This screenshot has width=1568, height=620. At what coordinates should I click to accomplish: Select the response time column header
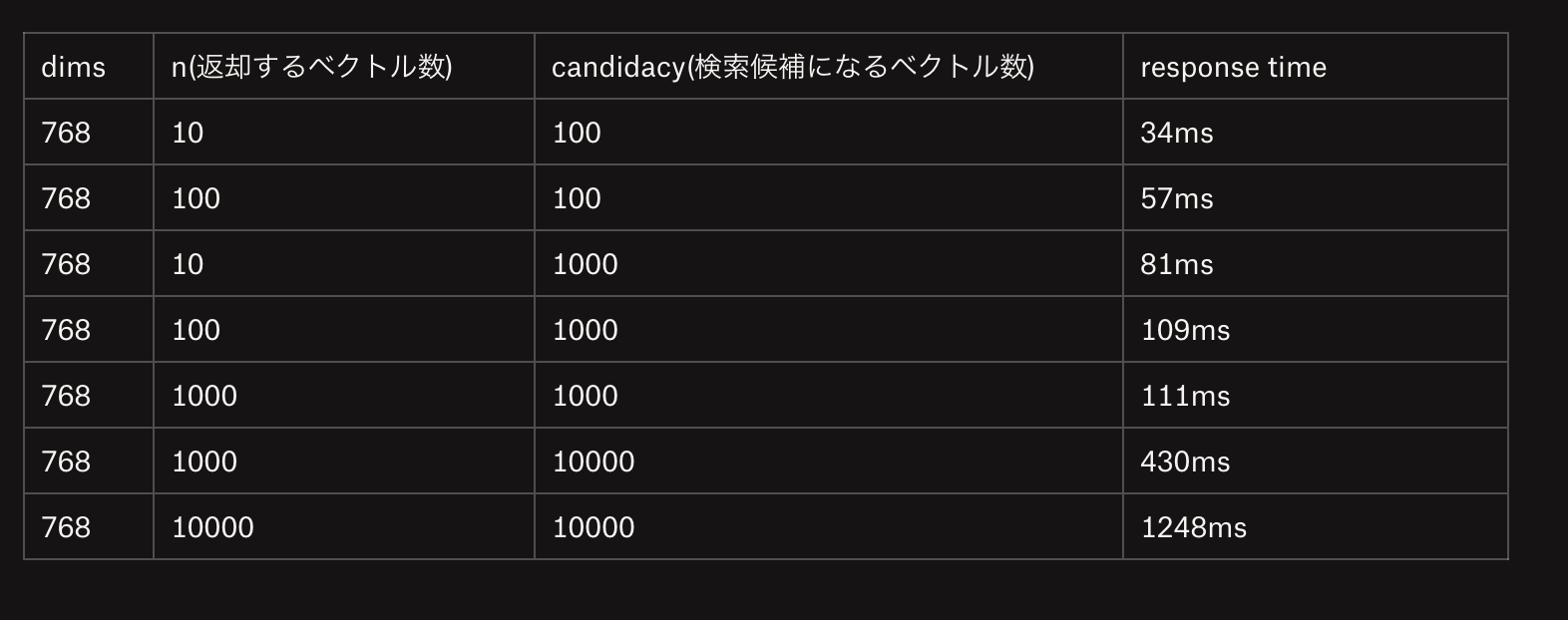(x=1316, y=67)
